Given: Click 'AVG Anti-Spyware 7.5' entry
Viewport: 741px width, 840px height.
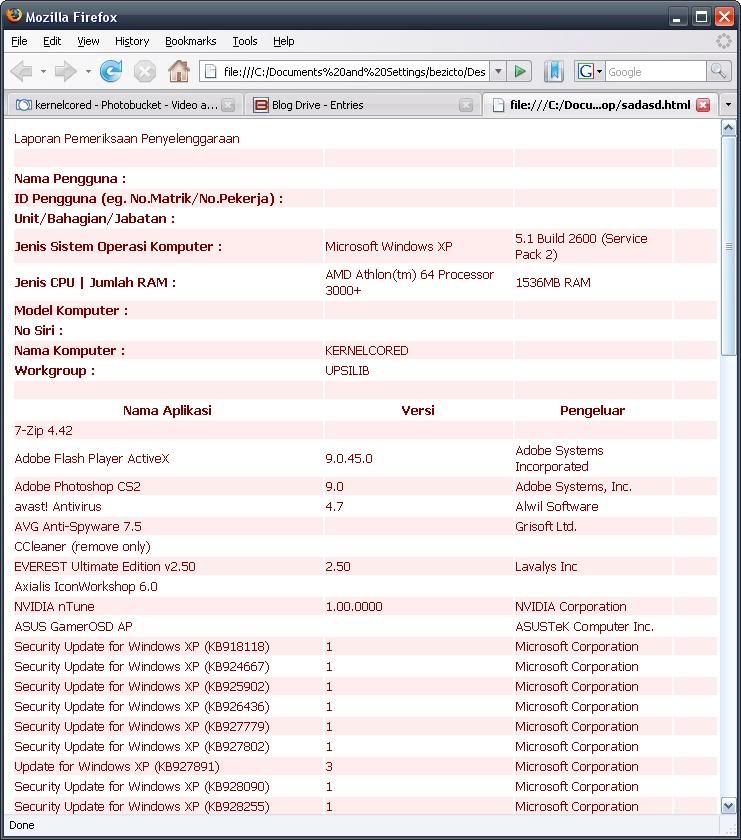Looking at the screenshot, I should pos(78,527).
